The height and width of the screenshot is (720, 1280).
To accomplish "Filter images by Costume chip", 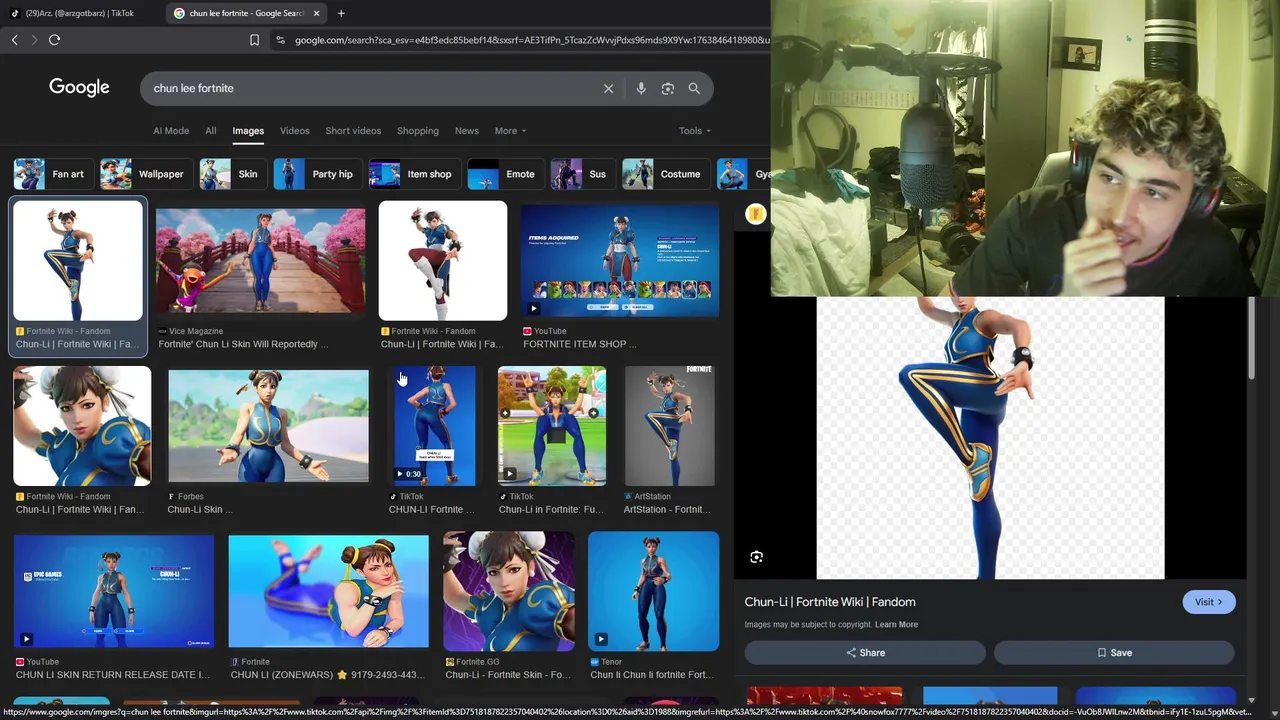I will point(665,174).
